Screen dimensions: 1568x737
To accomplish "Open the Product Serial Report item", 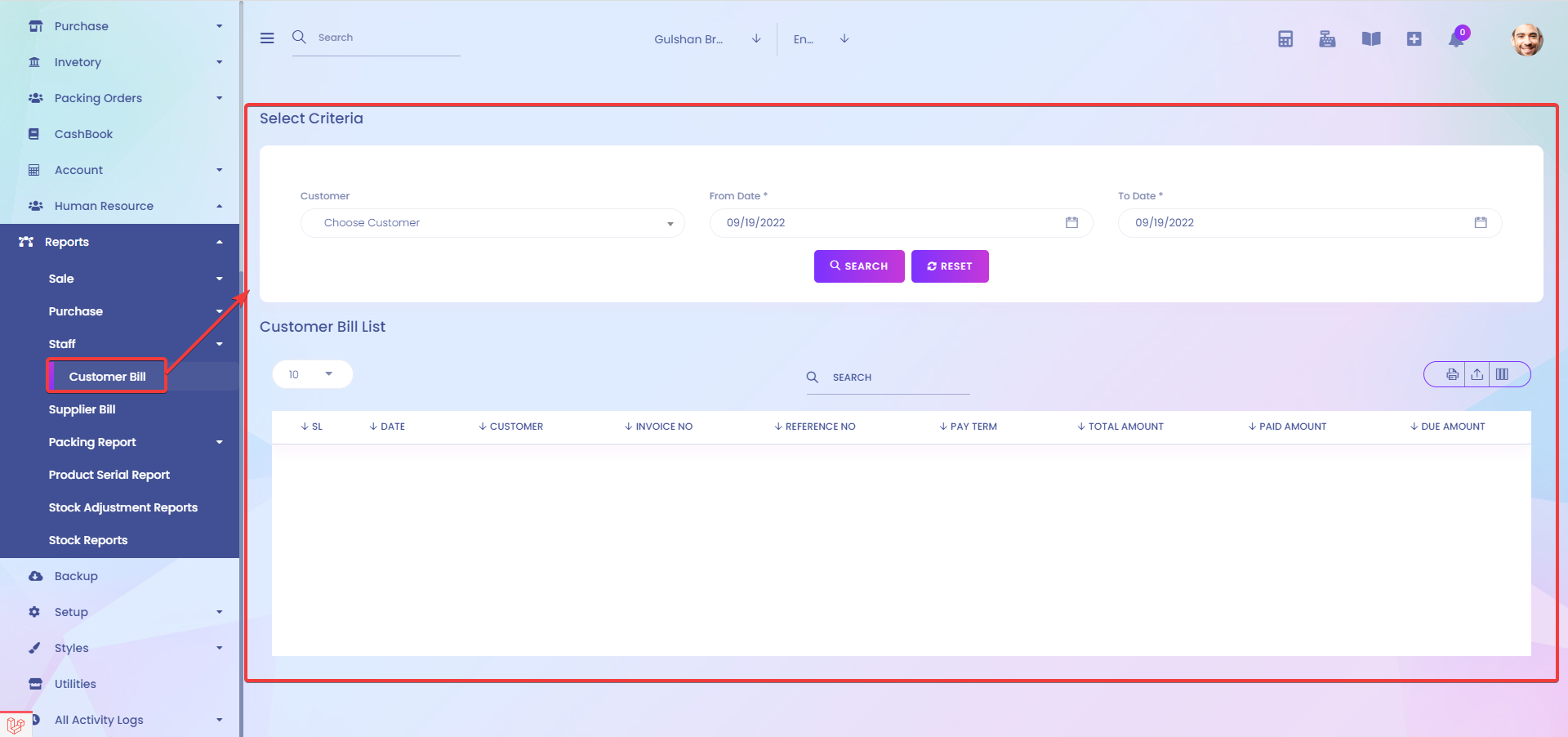I will point(109,475).
